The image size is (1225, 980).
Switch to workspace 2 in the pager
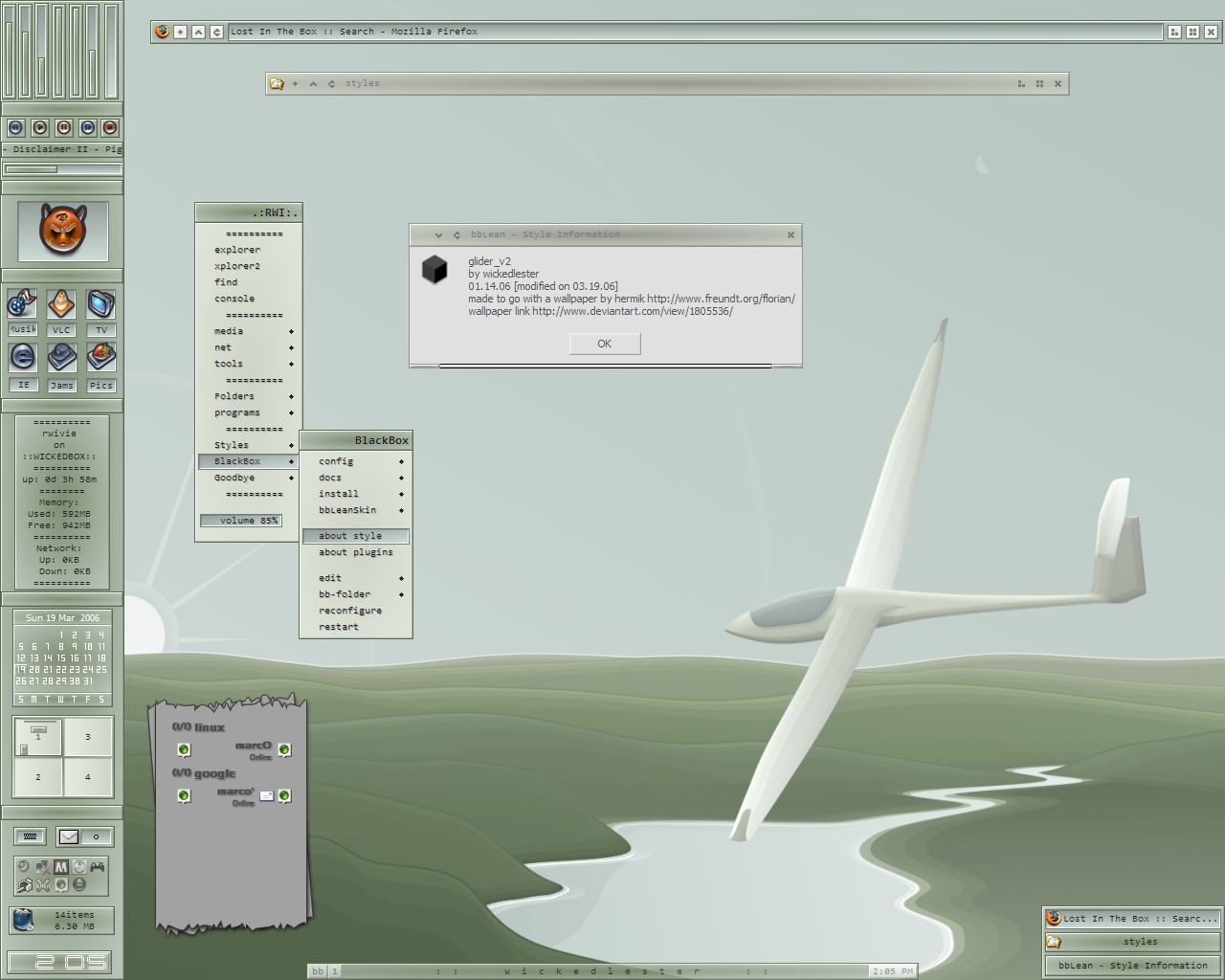tap(38, 777)
